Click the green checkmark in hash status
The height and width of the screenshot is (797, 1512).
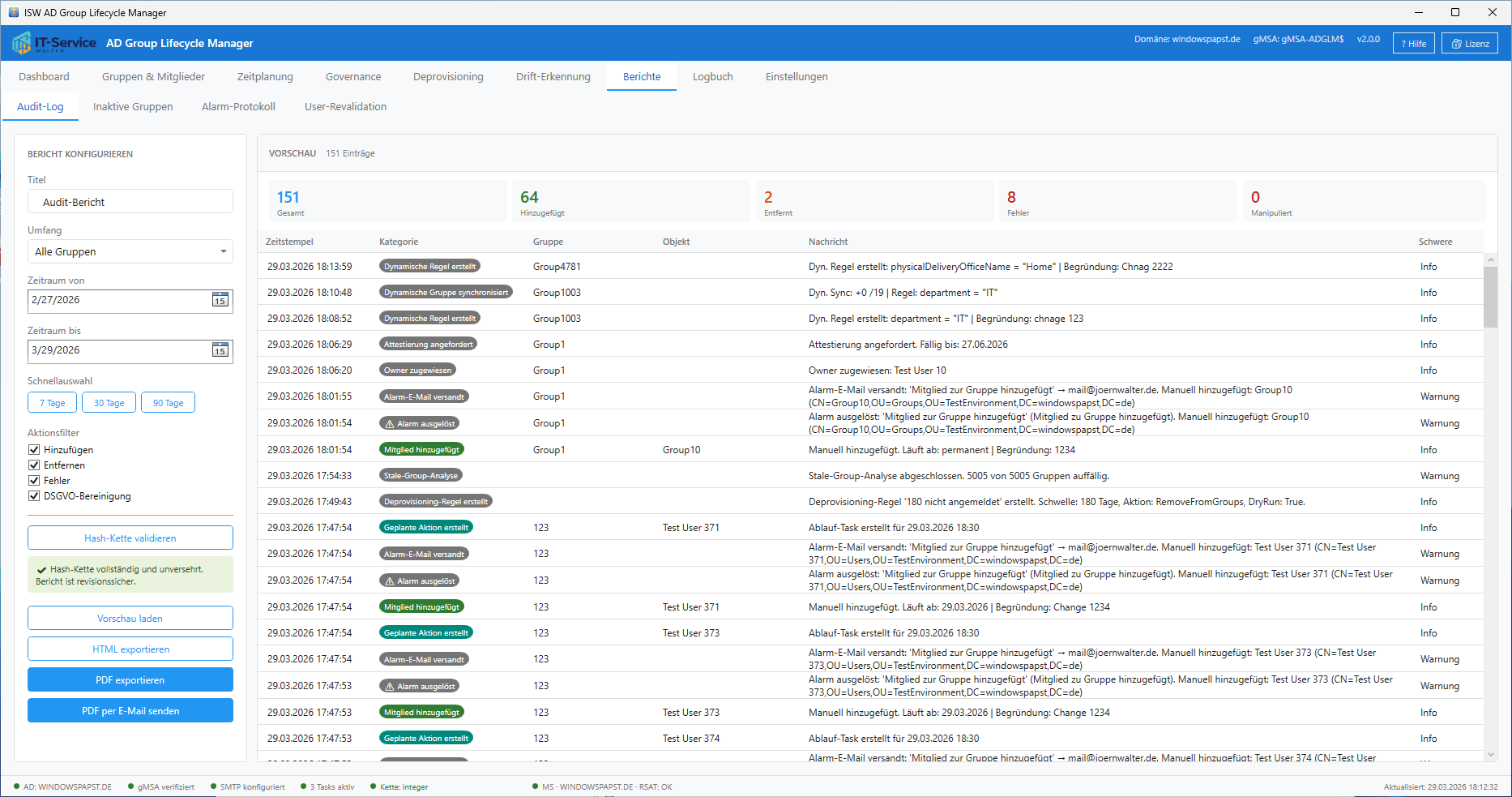coord(41,570)
